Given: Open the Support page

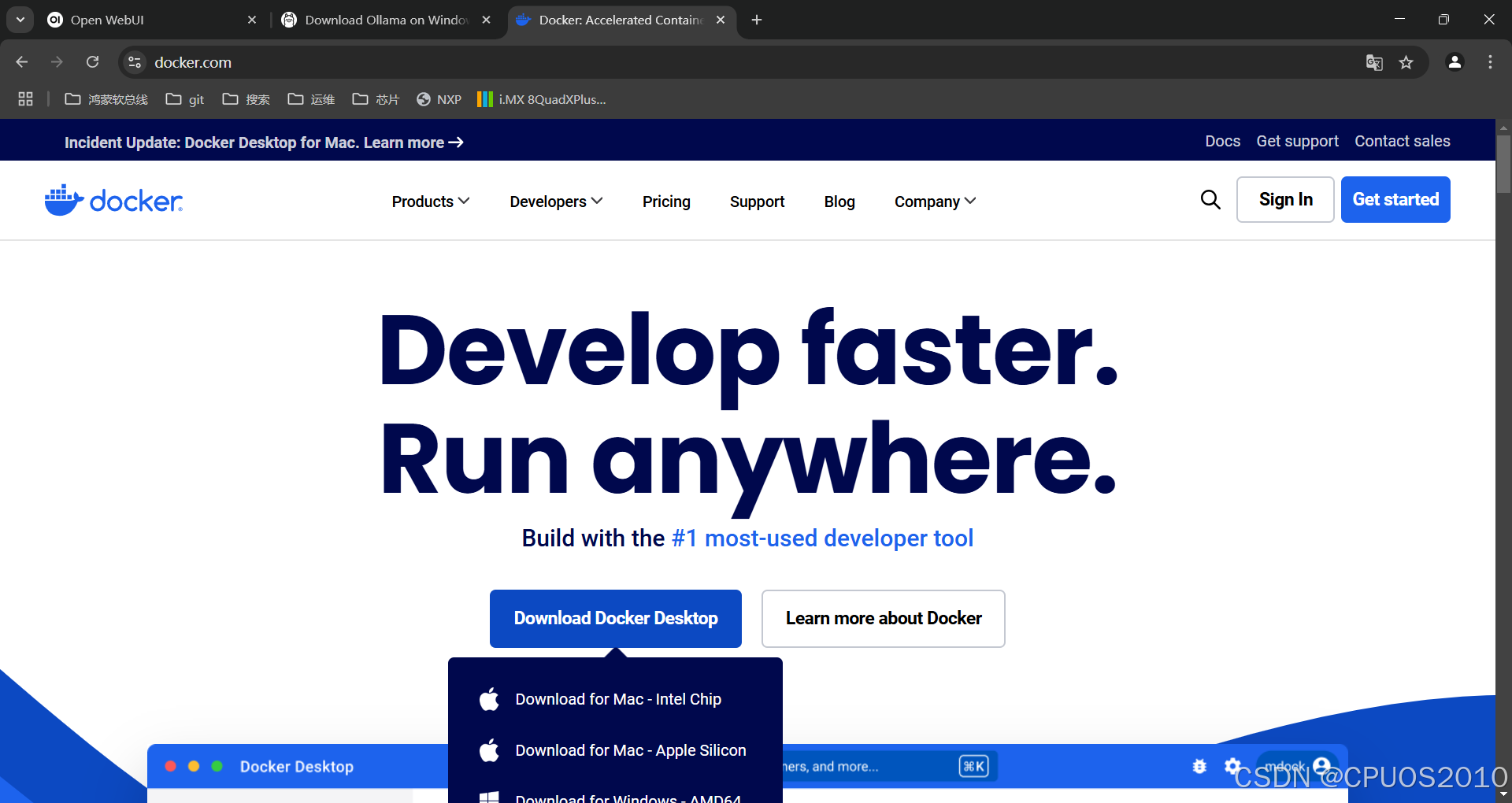Looking at the screenshot, I should click(x=757, y=202).
